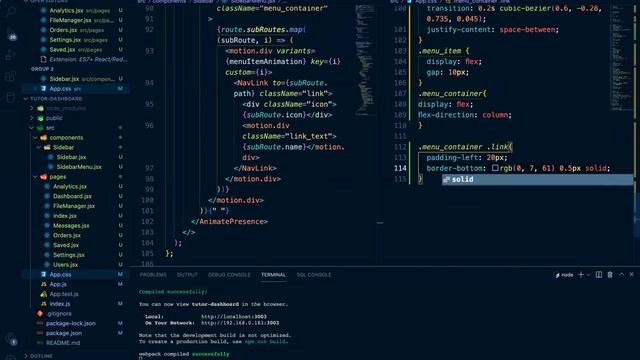Accept the 'solid' autocomplete suggestion
This screenshot has width=640, height=360.
[537, 179]
